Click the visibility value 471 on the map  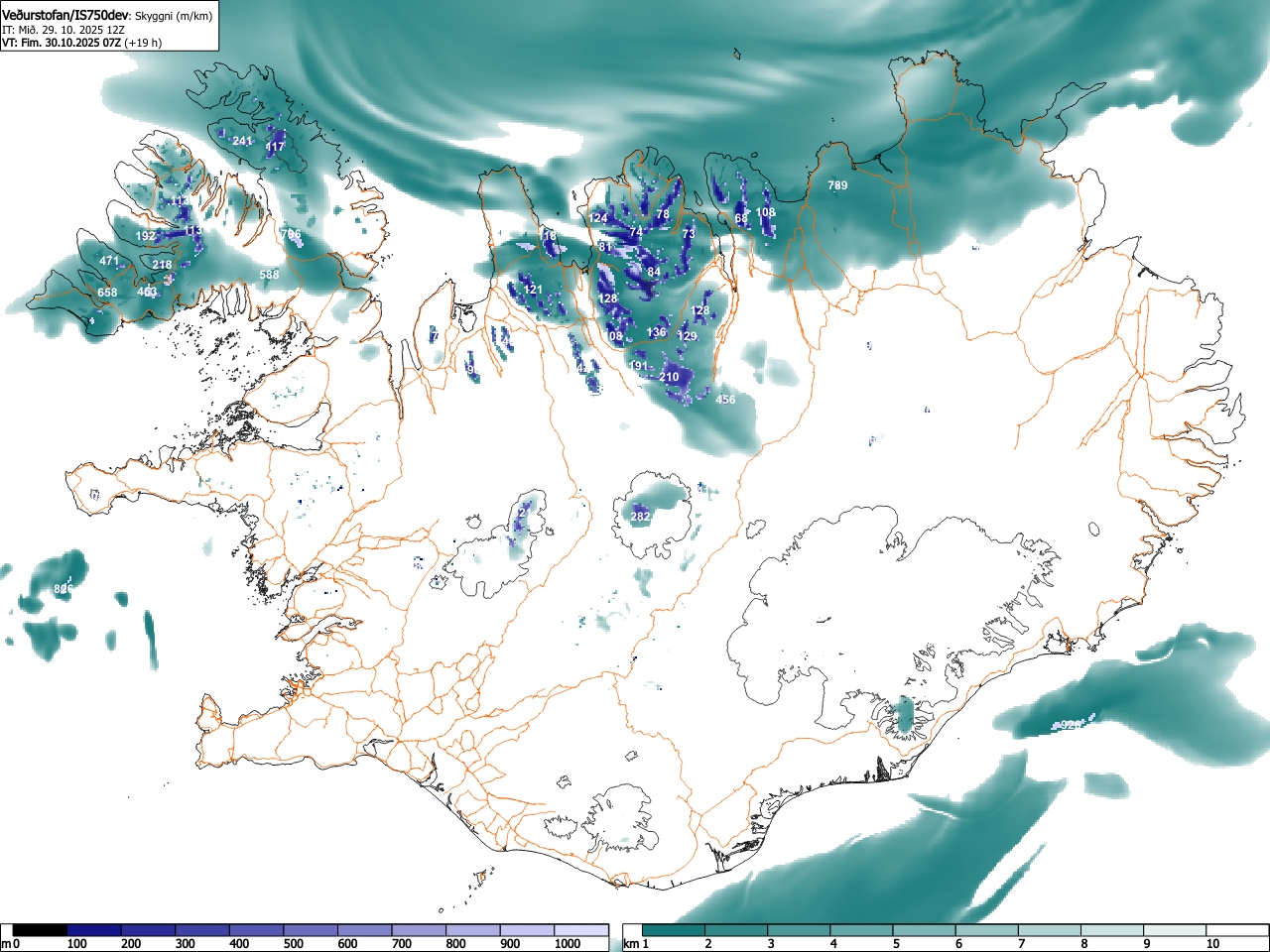click(109, 261)
